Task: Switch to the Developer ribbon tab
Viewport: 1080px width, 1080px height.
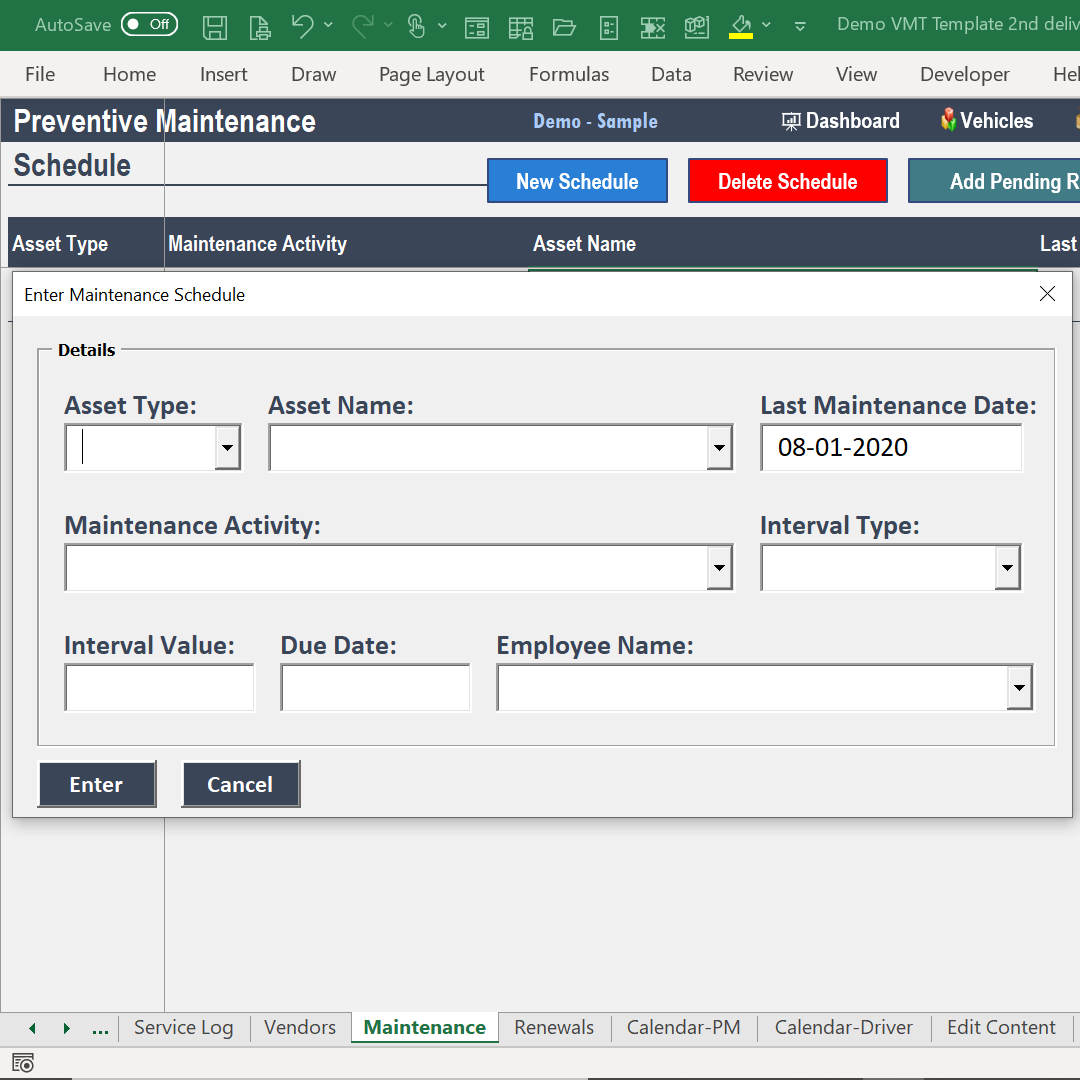Action: [964, 74]
